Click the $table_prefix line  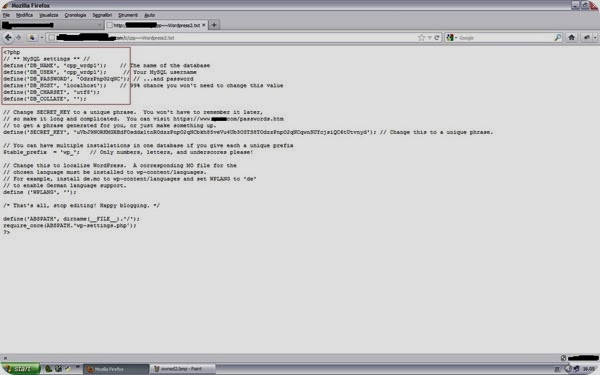128,152
